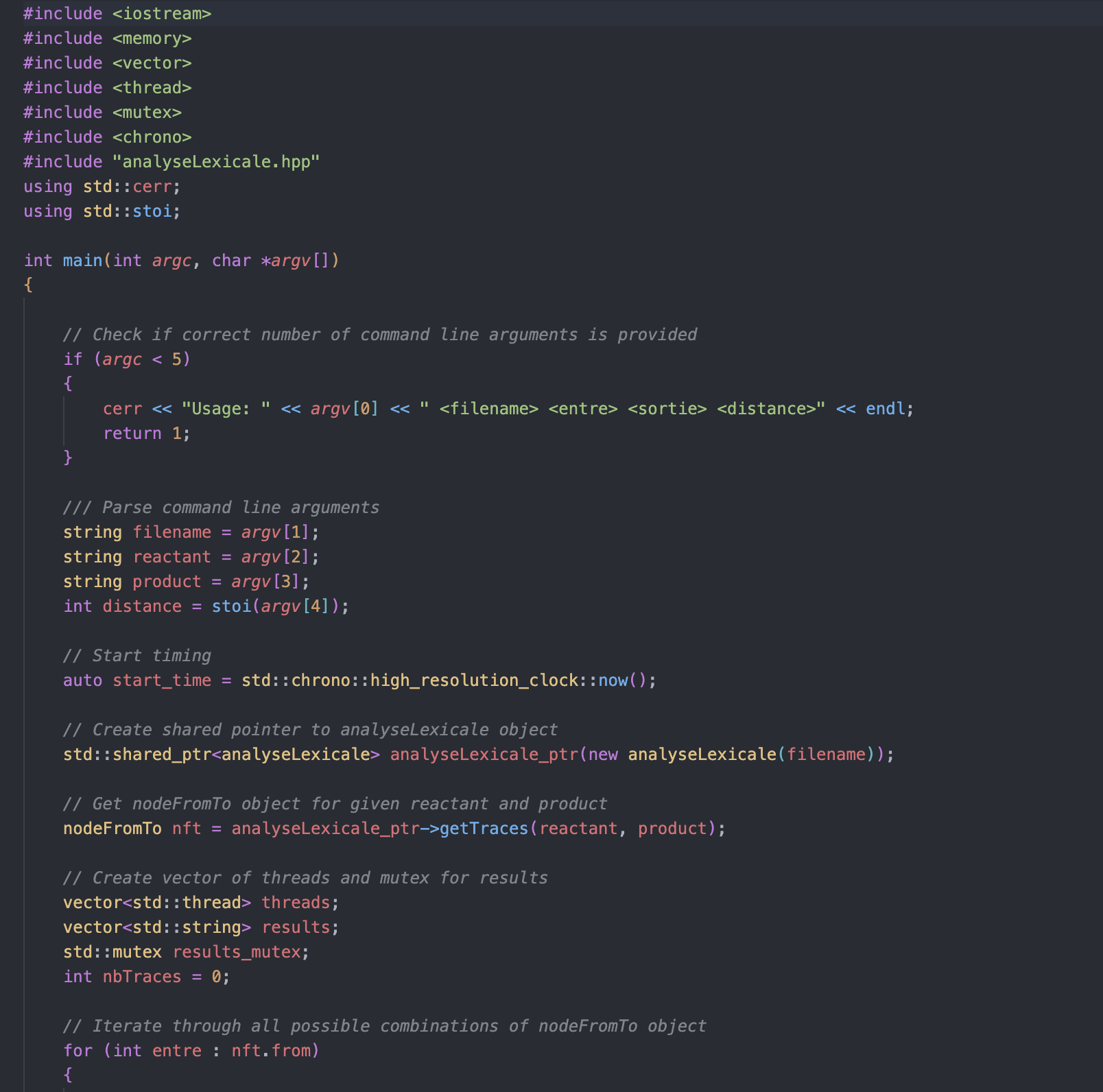Click 'analyseLexicale_ptr' in shared_ptr declaration

pyautogui.click(x=484, y=755)
